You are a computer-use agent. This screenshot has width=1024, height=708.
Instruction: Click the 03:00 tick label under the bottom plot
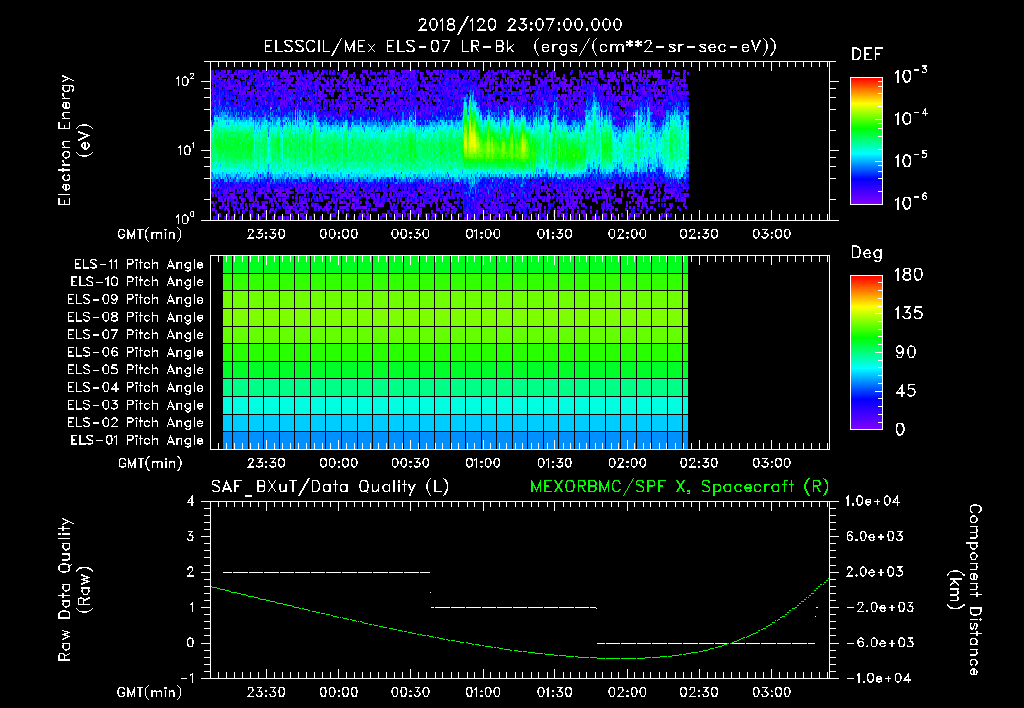(x=771, y=692)
